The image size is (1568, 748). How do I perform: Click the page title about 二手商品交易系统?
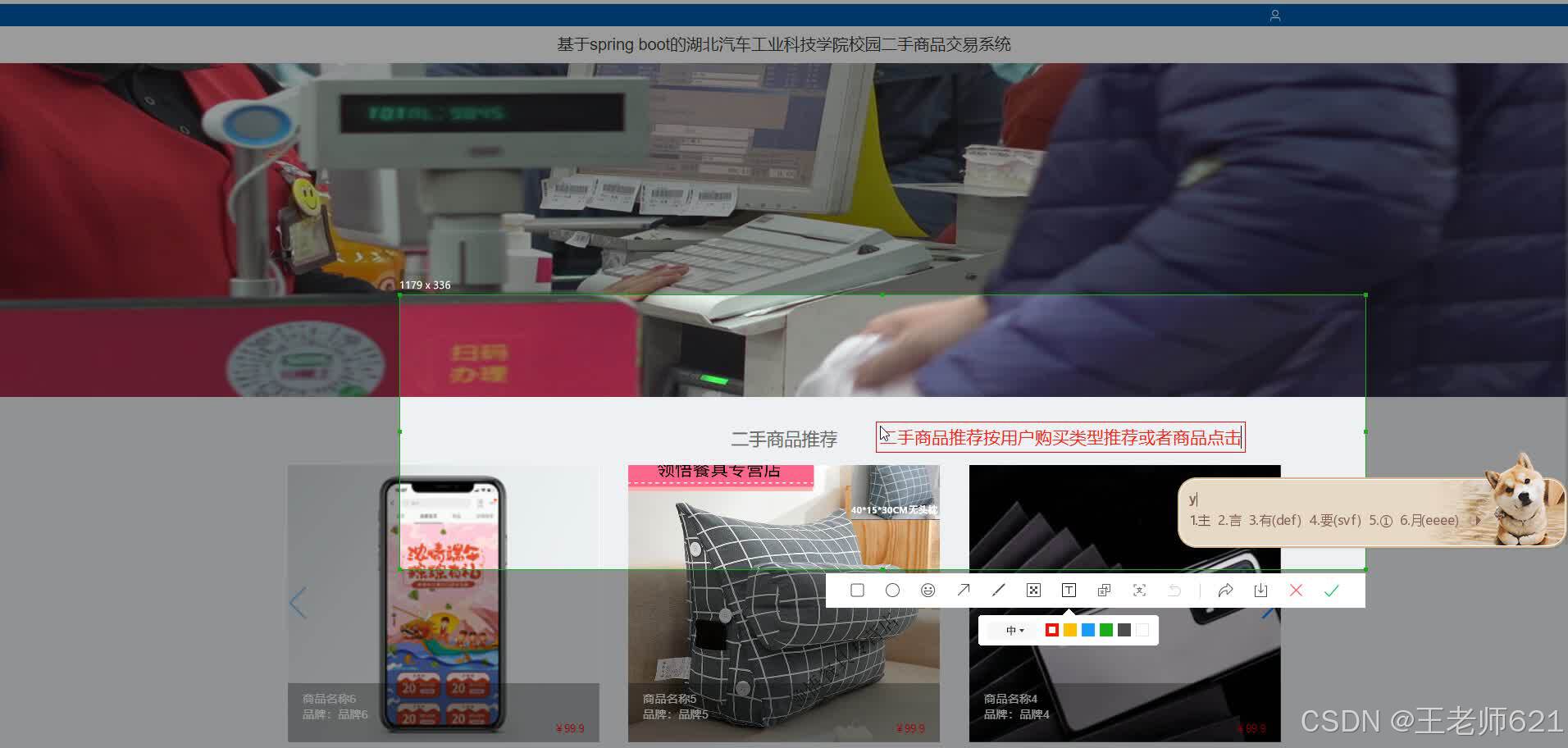click(x=783, y=44)
